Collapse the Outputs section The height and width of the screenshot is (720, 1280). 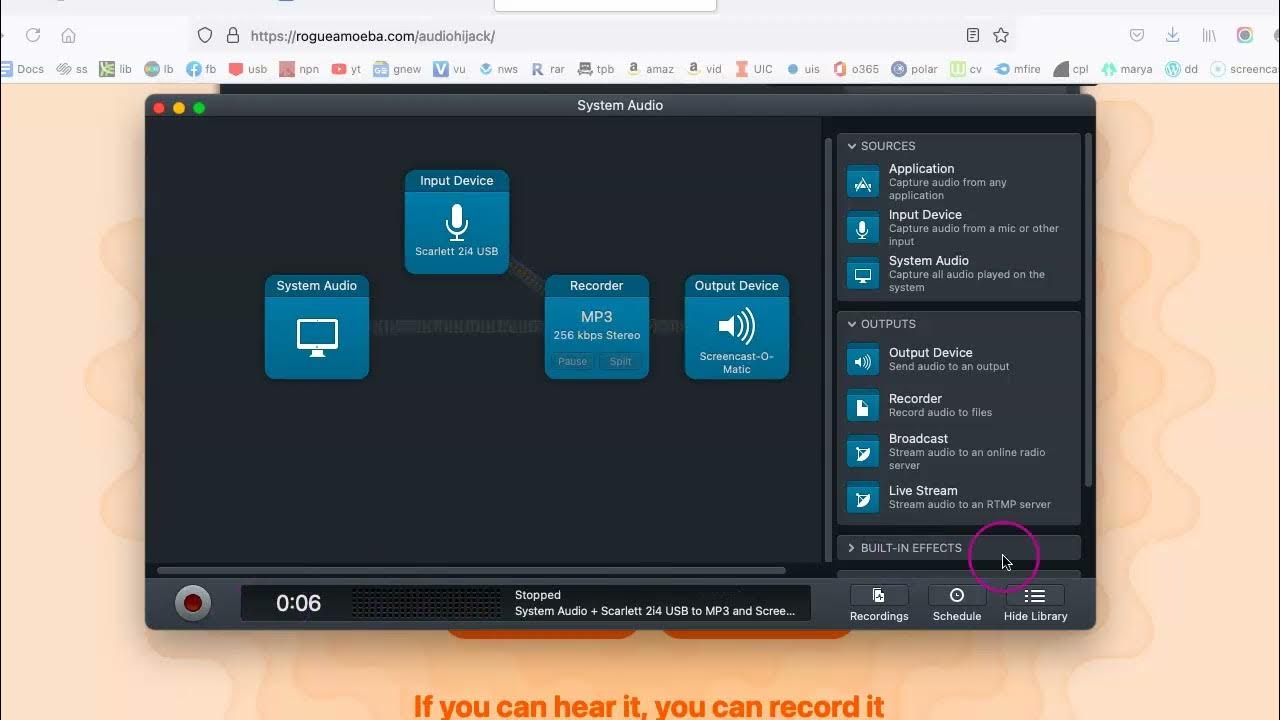tap(852, 324)
